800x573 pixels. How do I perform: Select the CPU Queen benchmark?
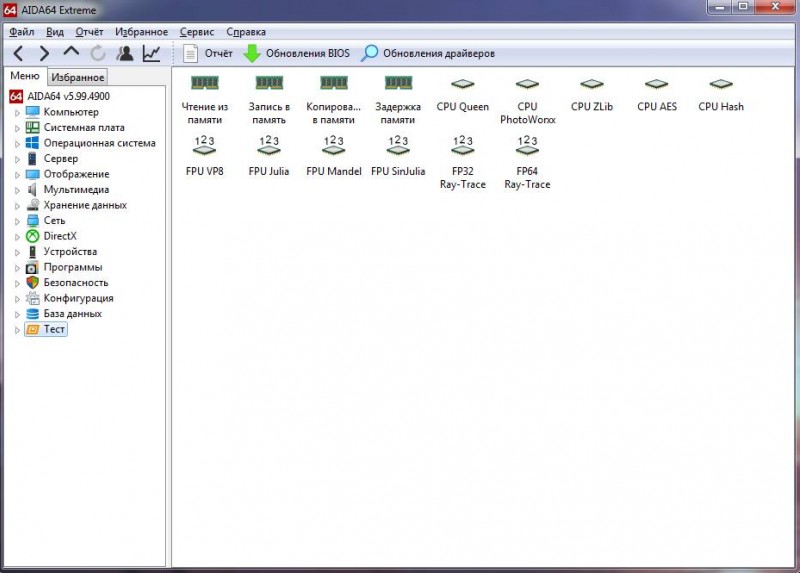pyautogui.click(x=463, y=94)
